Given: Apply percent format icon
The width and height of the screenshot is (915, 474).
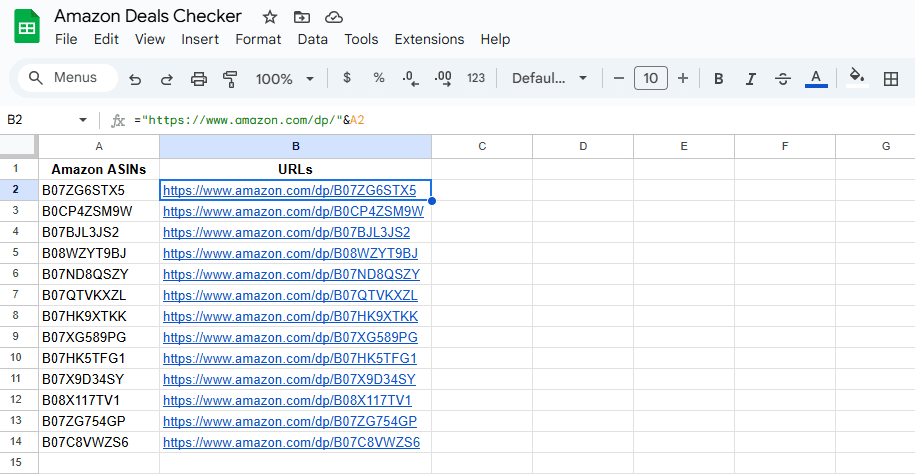Looking at the screenshot, I should coord(379,78).
